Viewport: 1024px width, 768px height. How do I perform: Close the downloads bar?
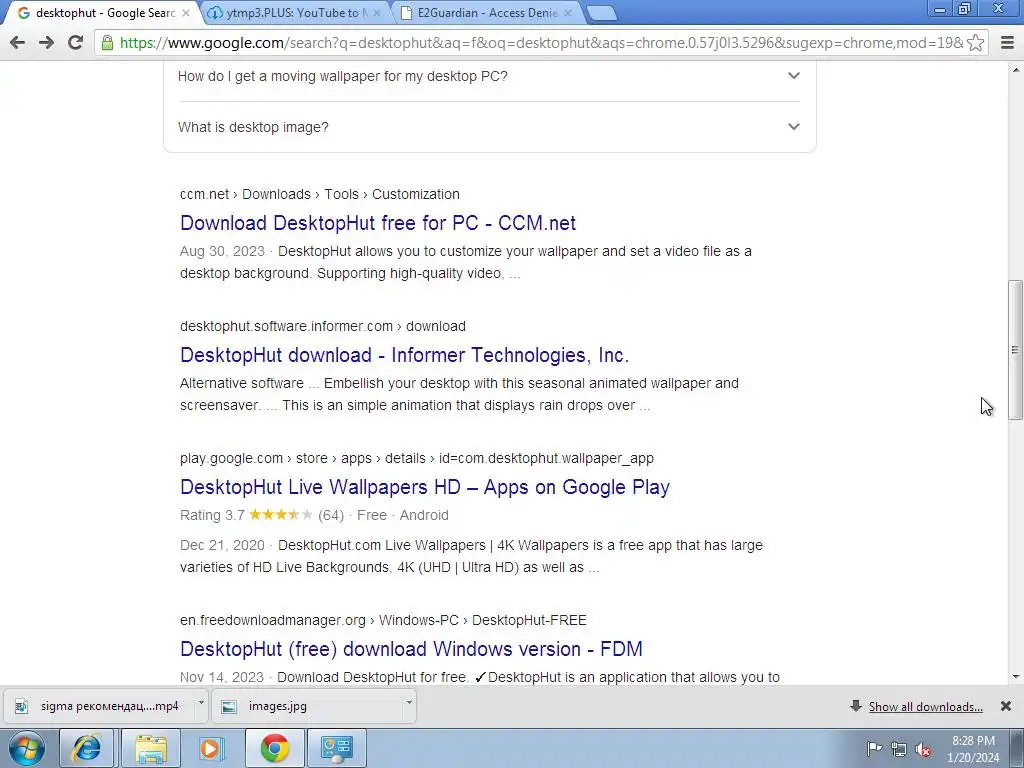click(1006, 706)
